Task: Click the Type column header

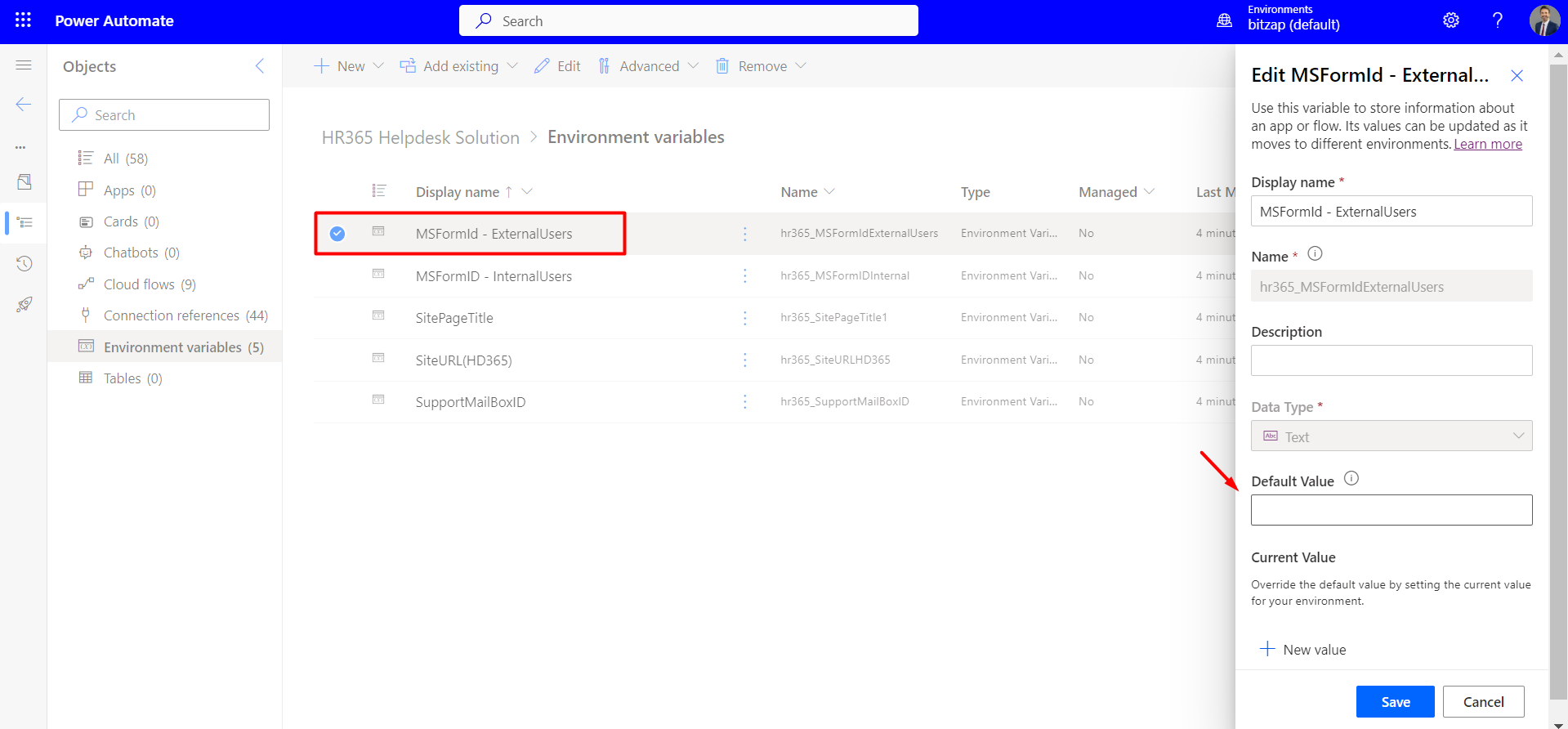Action: pyautogui.click(x=975, y=192)
